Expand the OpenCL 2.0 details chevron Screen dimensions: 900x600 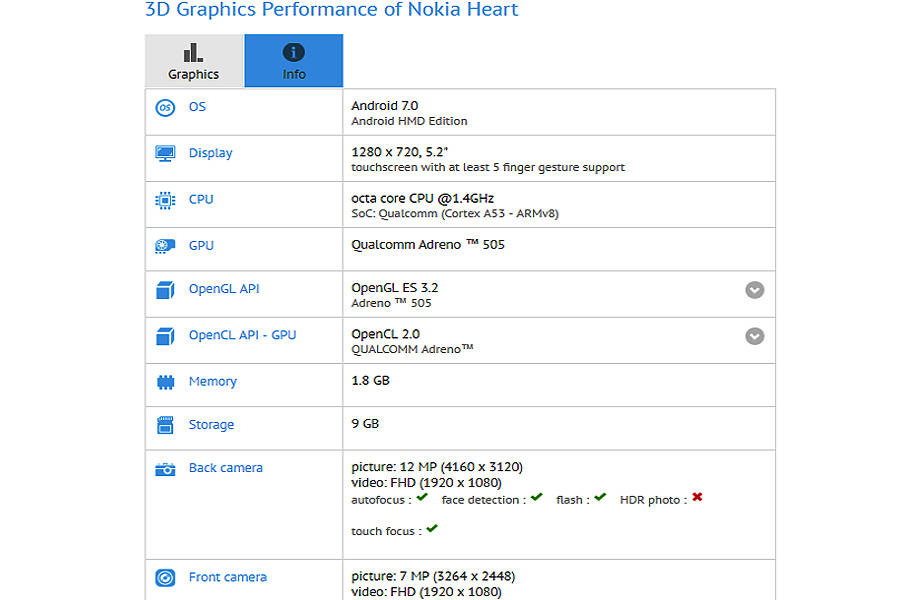coord(755,336)
